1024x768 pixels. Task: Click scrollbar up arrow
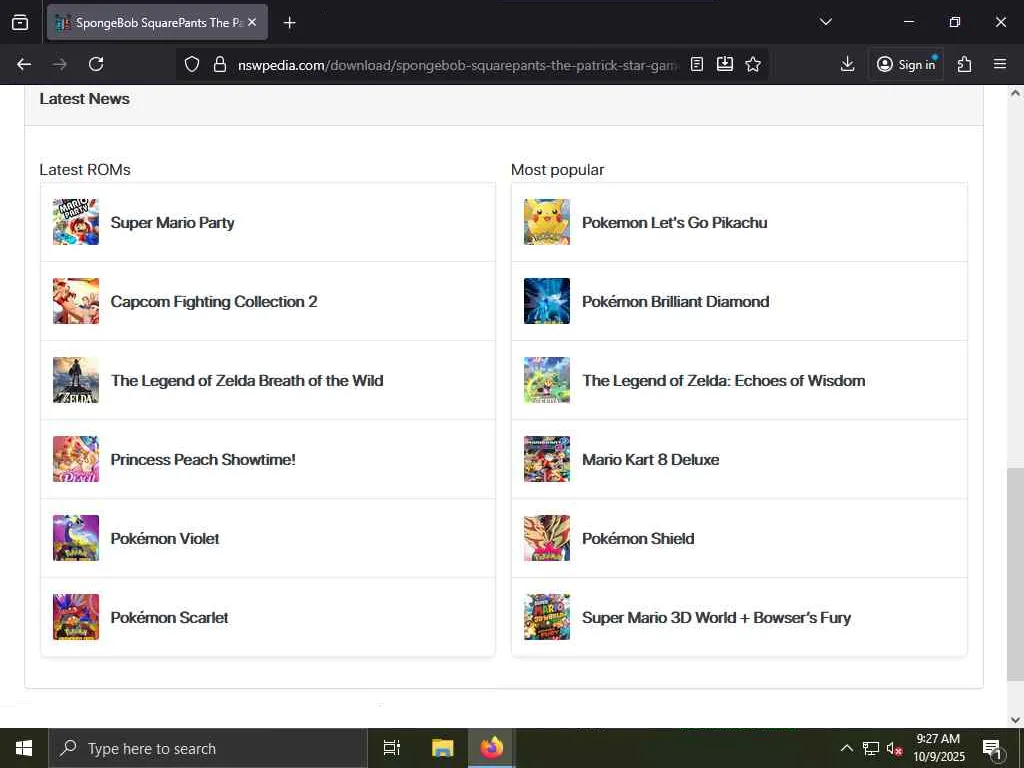coord(1015,93)
